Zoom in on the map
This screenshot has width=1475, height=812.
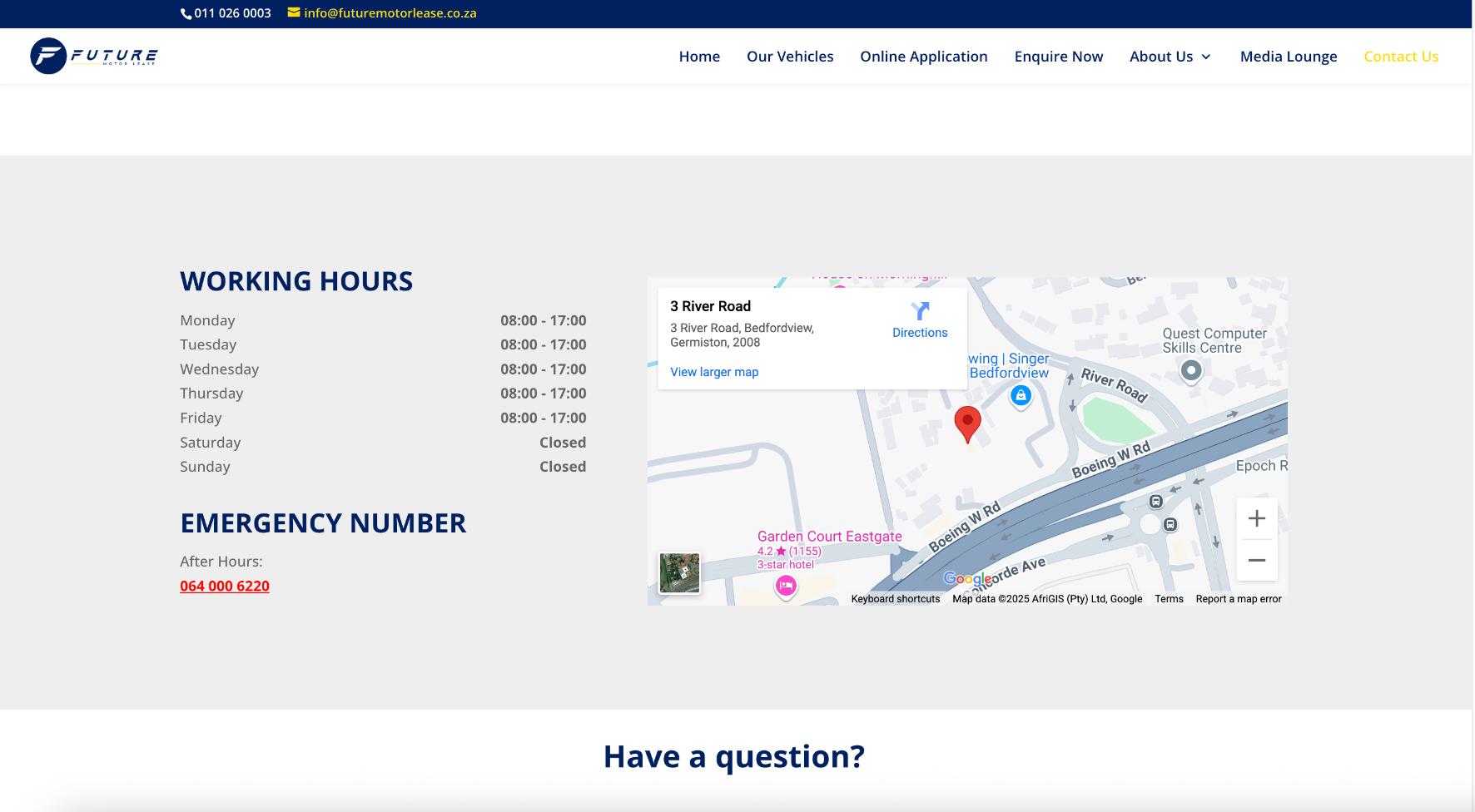[1256, 519]
